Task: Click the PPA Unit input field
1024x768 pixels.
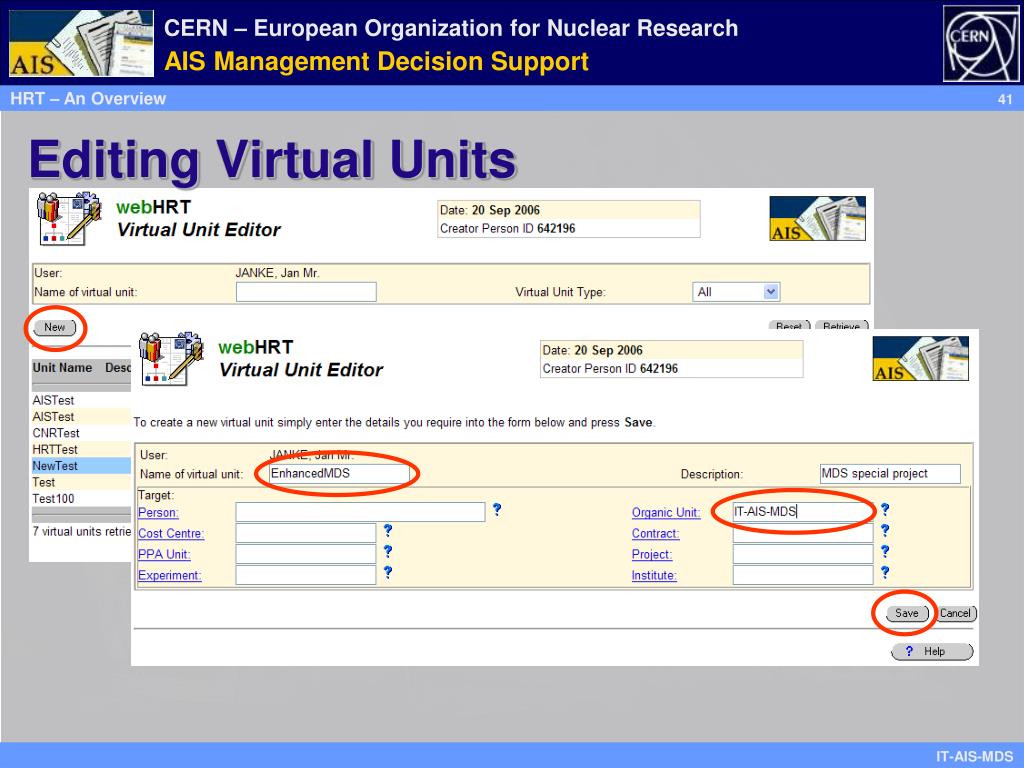Action: click(x=306, y=554)
